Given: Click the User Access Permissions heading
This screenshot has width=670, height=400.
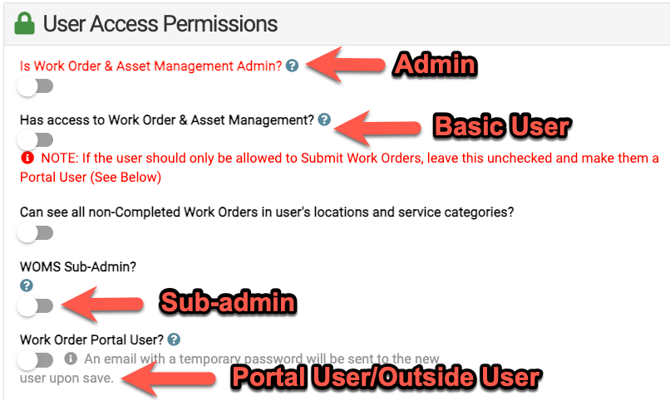Looking at the screenshot, I should (161, 22).
